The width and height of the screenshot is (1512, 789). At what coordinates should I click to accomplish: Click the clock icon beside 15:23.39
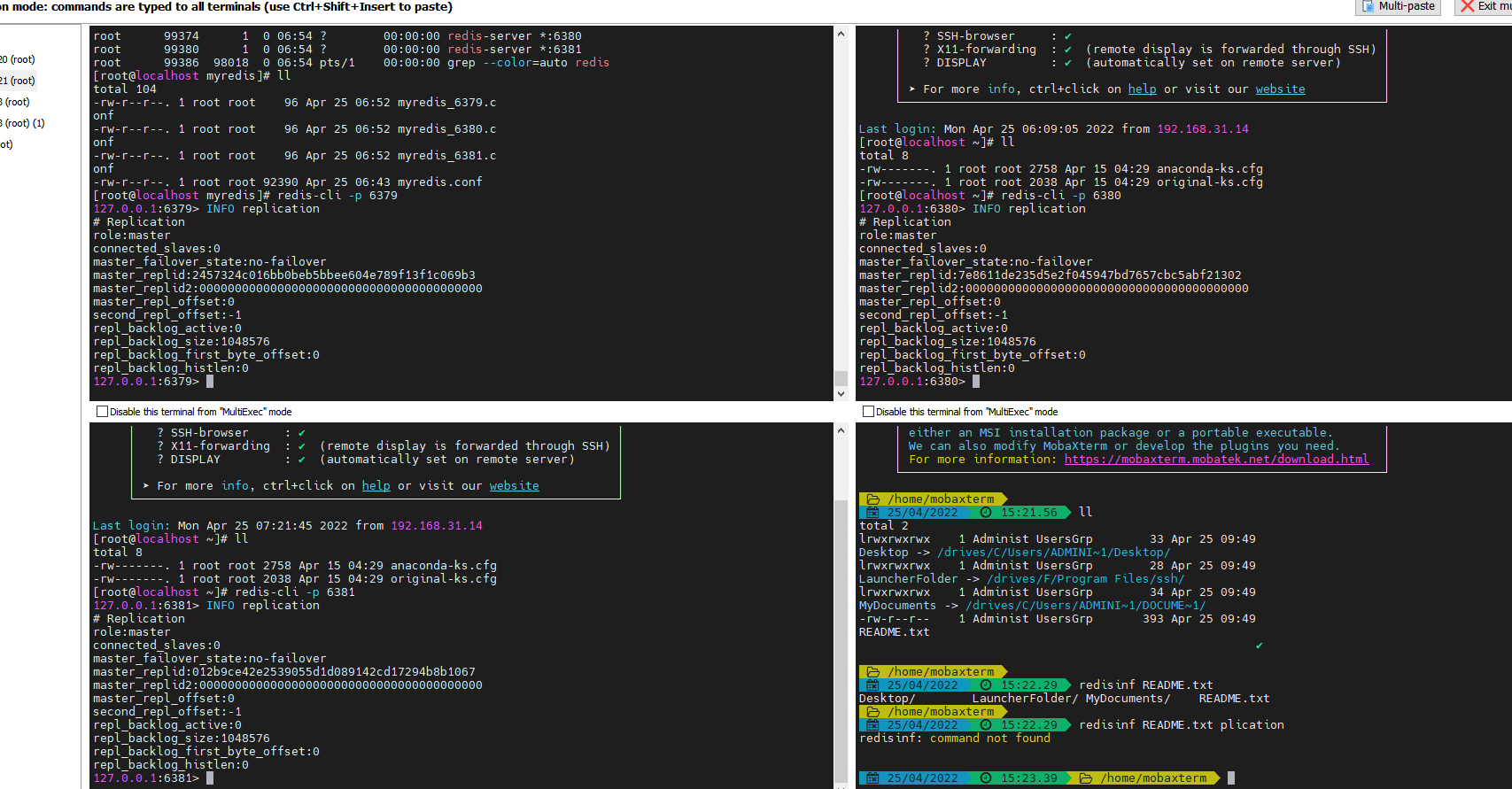pos(986,778)
